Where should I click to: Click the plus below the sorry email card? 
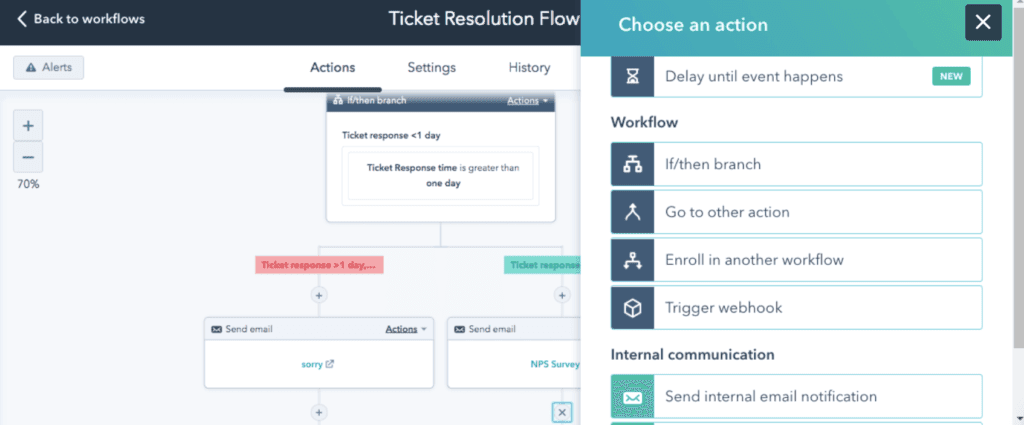point(319,412)
